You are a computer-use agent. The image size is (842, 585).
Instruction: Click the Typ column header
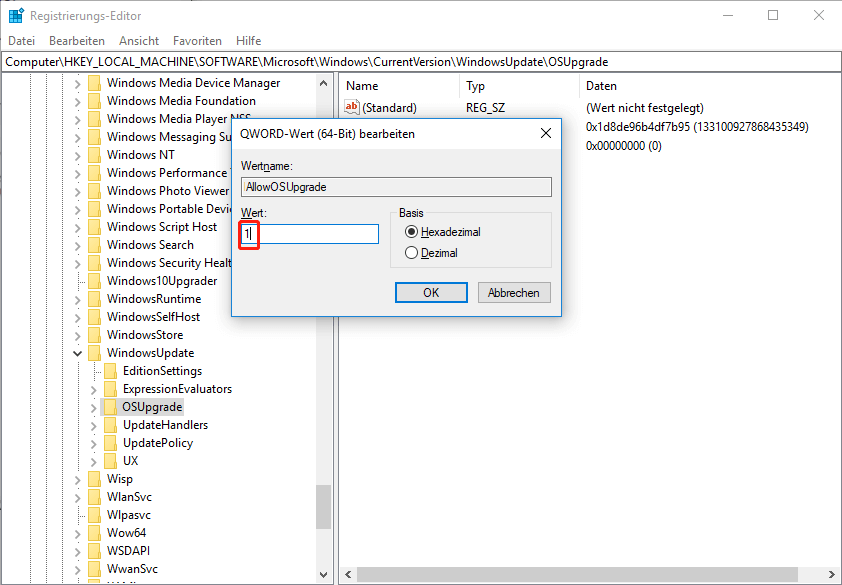(519, 86)
